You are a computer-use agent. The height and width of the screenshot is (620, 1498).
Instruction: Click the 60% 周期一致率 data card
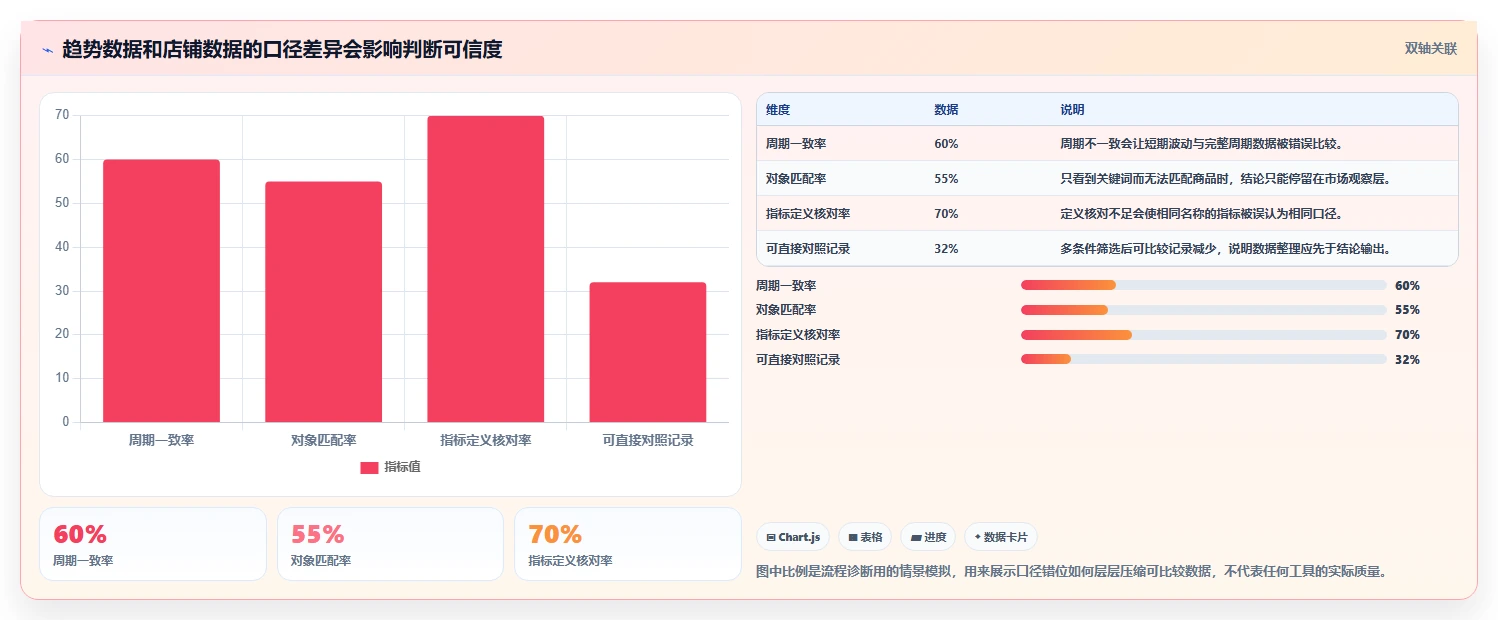click(153, 544)
